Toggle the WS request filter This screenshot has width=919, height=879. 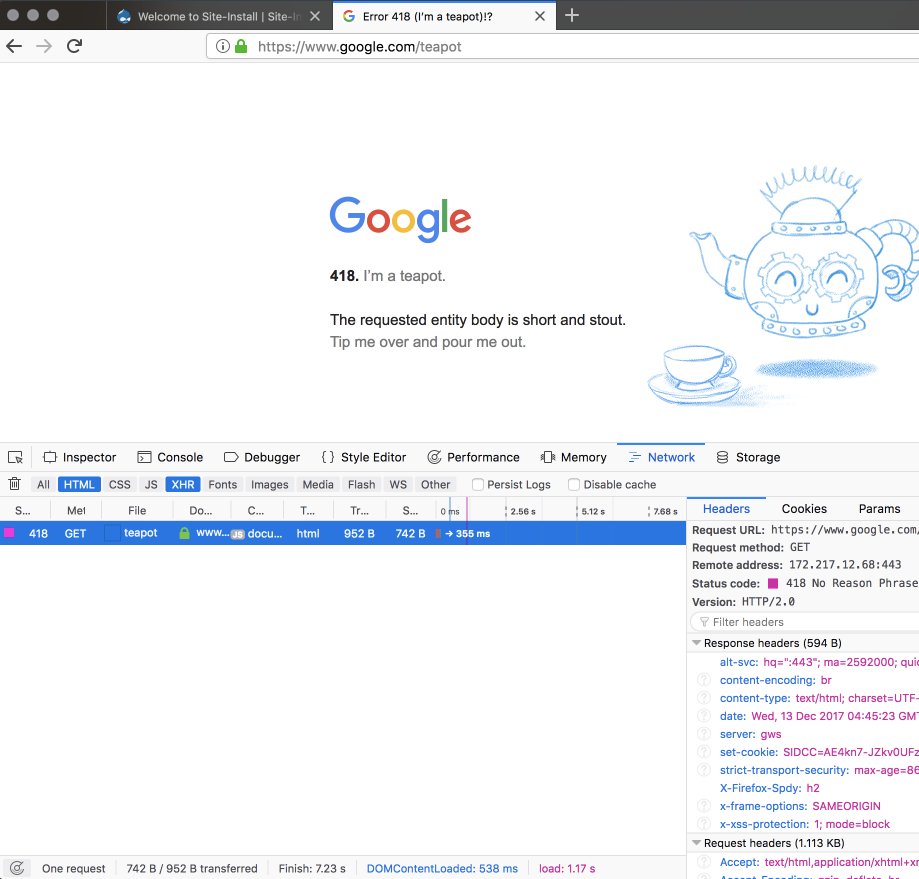point(398,485)
